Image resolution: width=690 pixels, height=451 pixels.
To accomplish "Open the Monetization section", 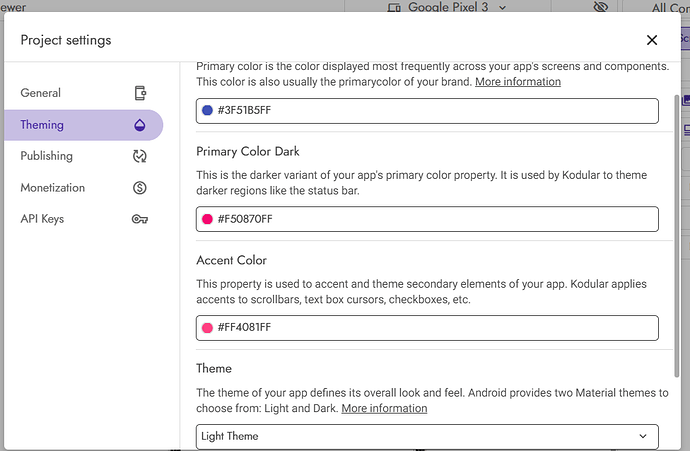I will 52,188.
